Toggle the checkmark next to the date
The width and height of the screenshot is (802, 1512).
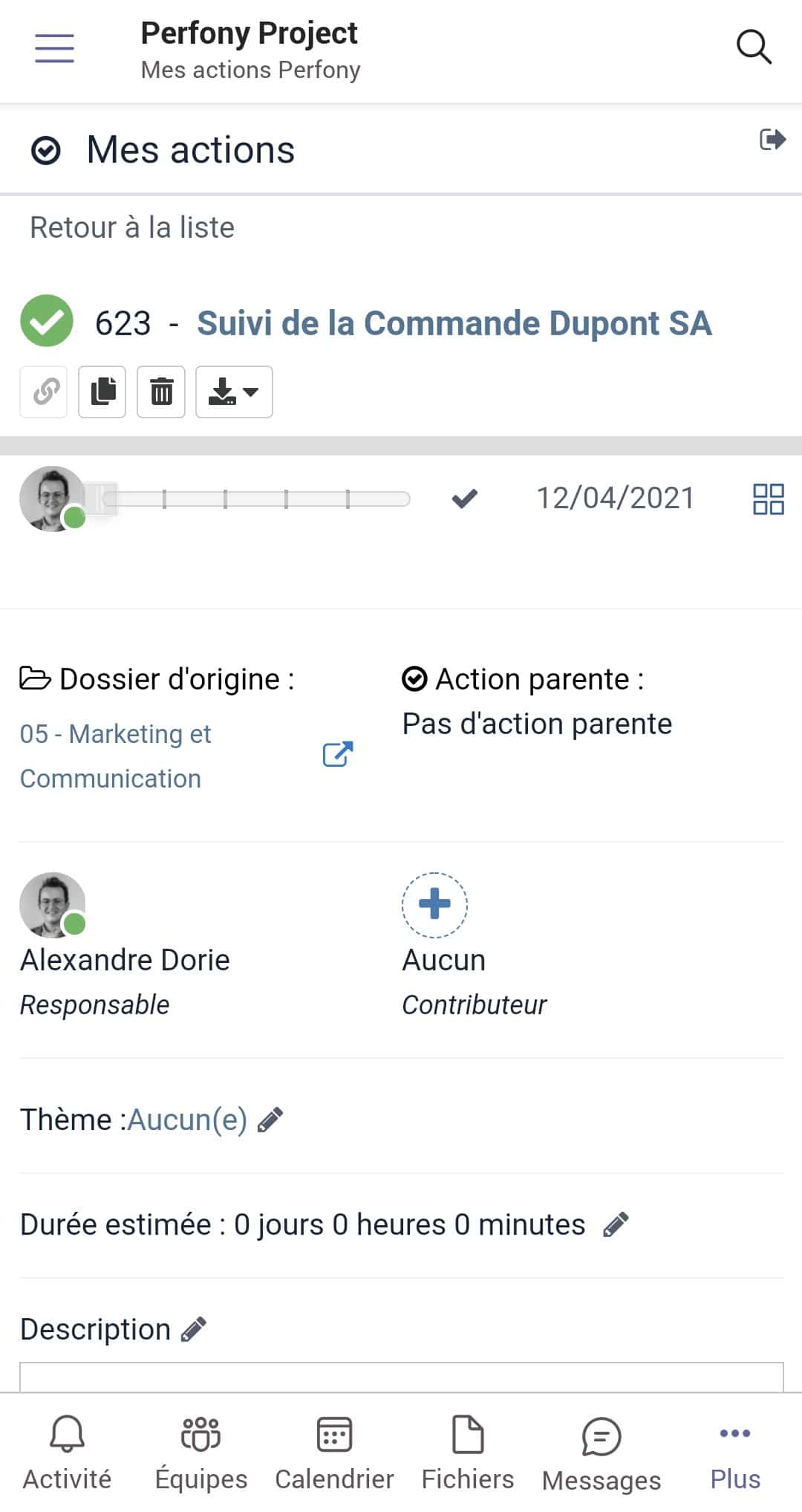coord(464,499)
